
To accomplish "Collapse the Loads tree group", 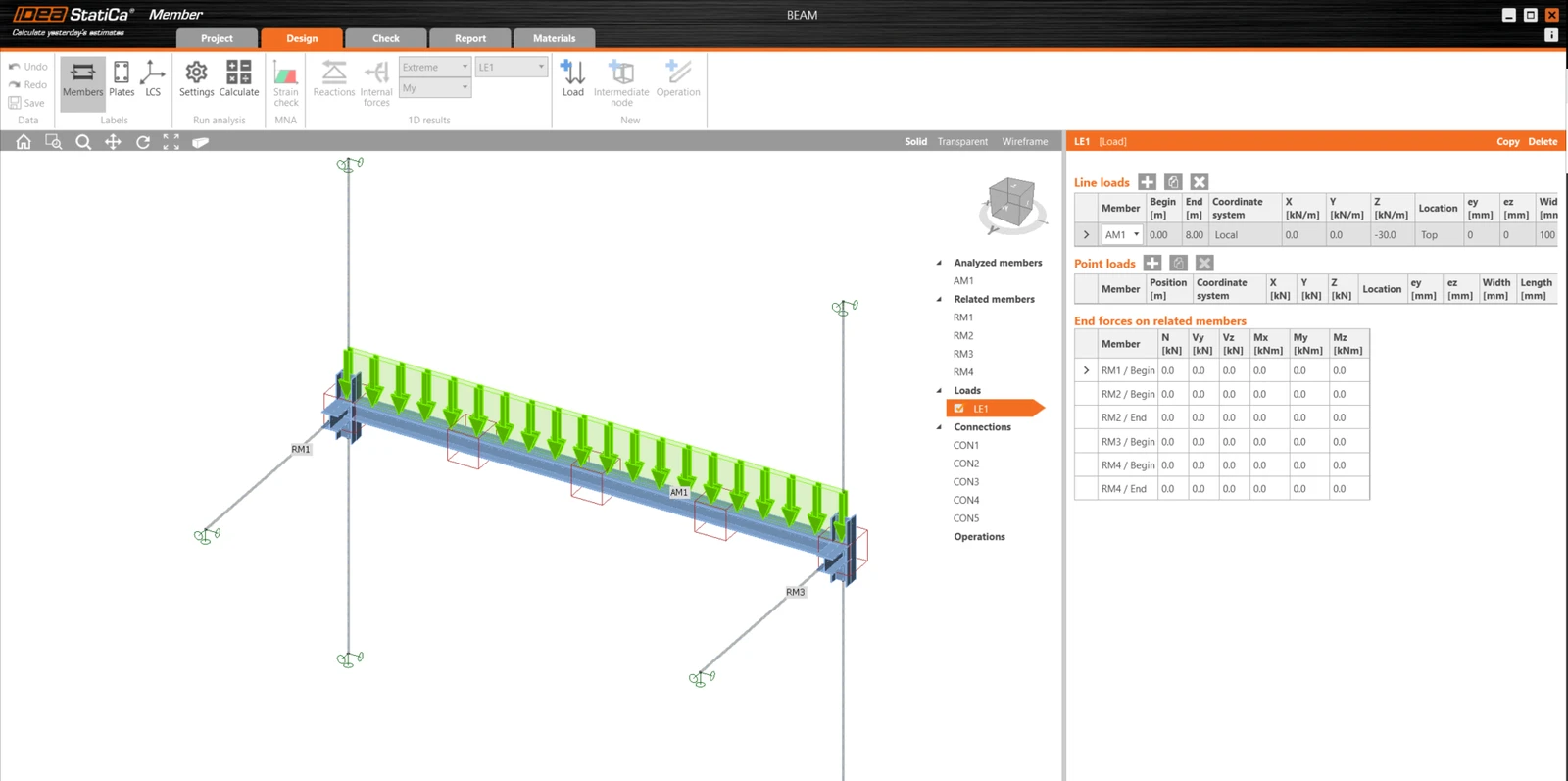I will point(939,390).
